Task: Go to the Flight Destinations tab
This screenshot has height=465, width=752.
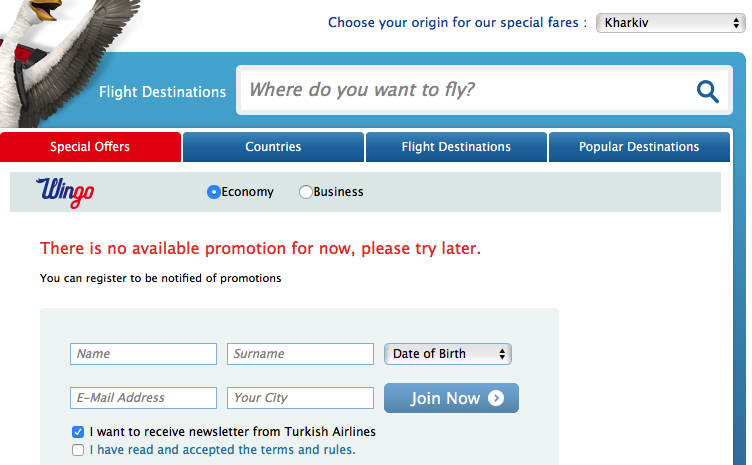Action: click(456, 147)
